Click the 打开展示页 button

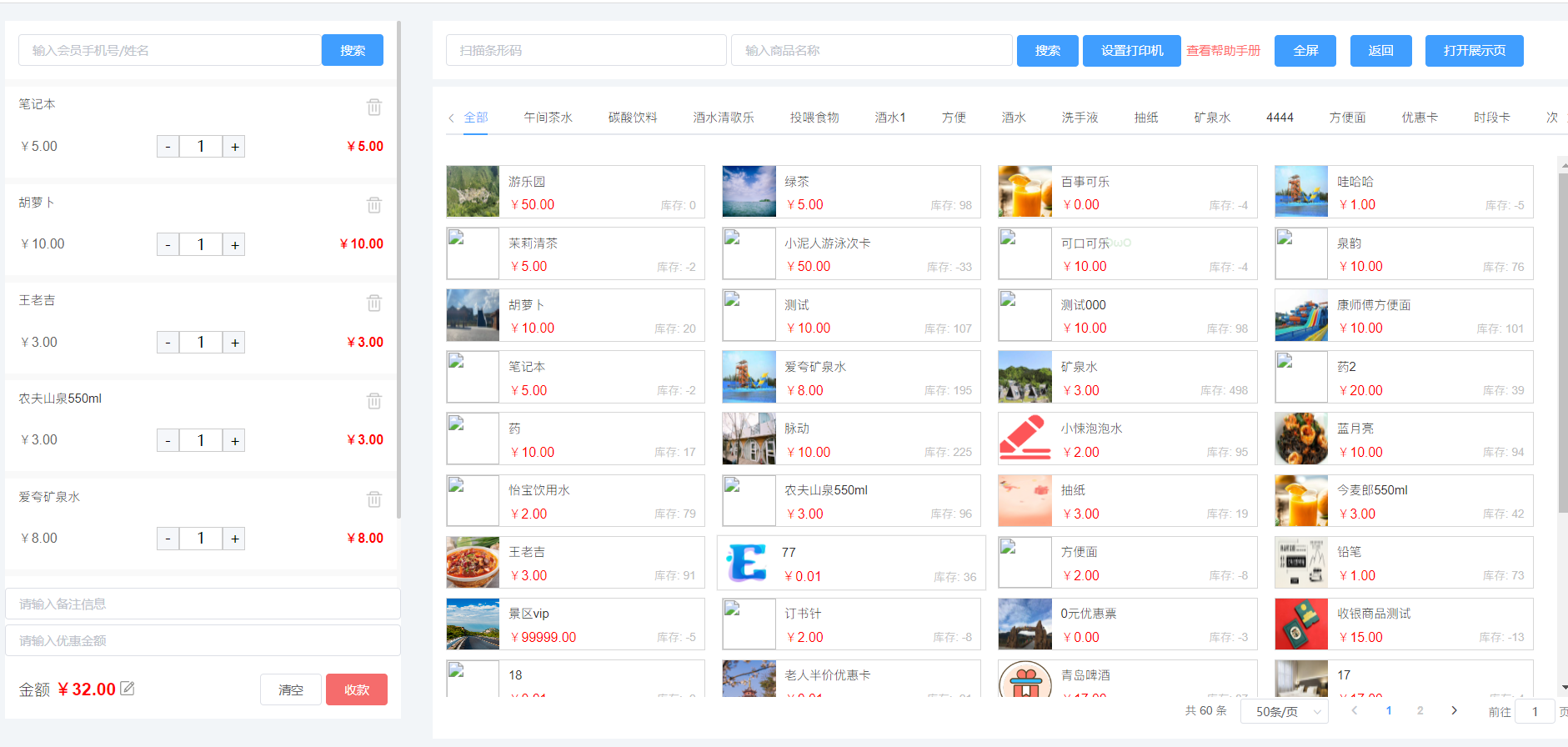pyautogui.click(x=1475, y=51)
